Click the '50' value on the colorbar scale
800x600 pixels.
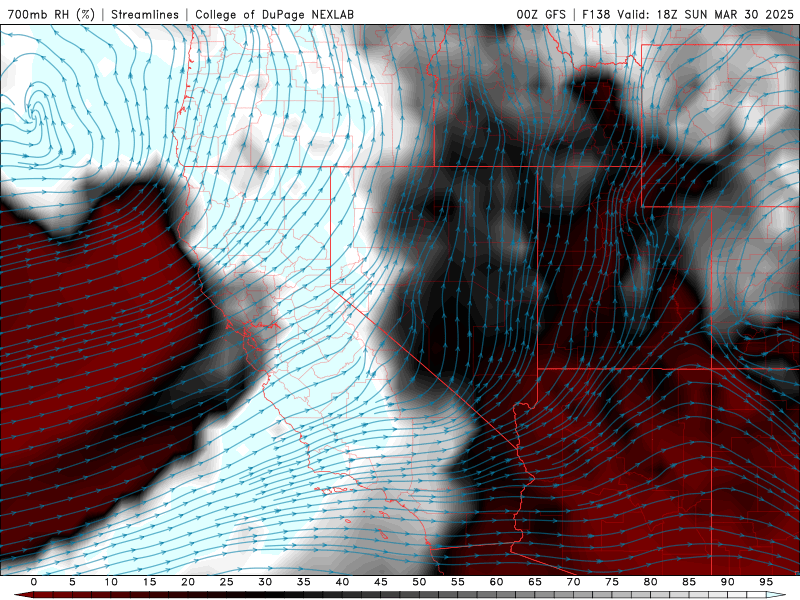pyautogui.click(x=419, y=582)
